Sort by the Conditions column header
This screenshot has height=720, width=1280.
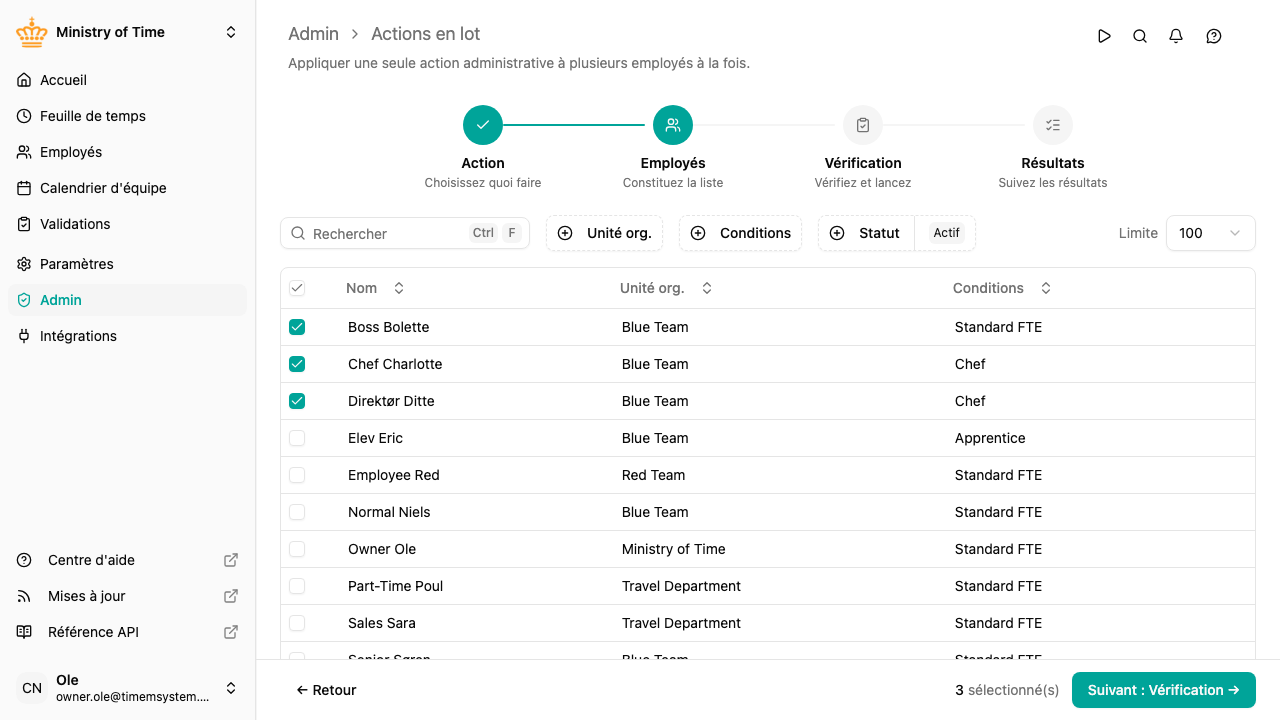click(x=1002, y=288)
